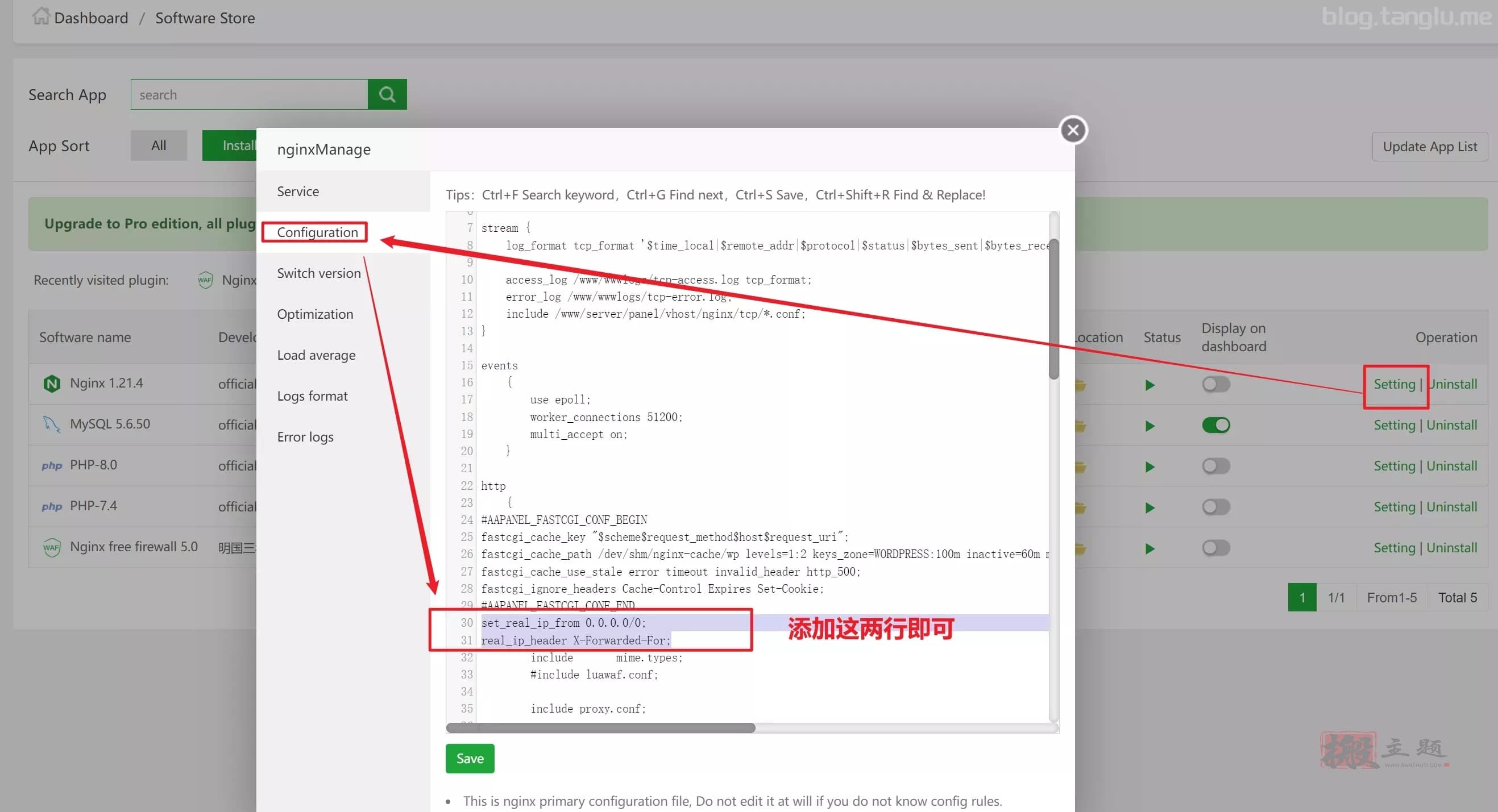Select the All app sort filter
This screenshot has height=812, width=1498.
(159, 145)
